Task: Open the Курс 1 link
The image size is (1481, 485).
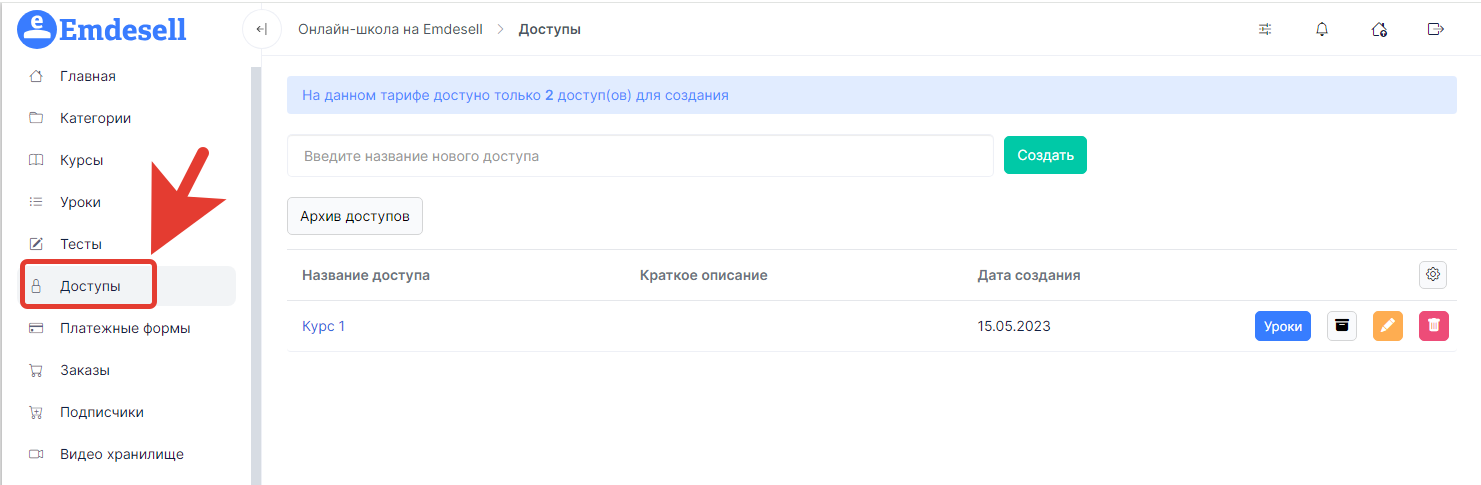Action: click(323, 326)
